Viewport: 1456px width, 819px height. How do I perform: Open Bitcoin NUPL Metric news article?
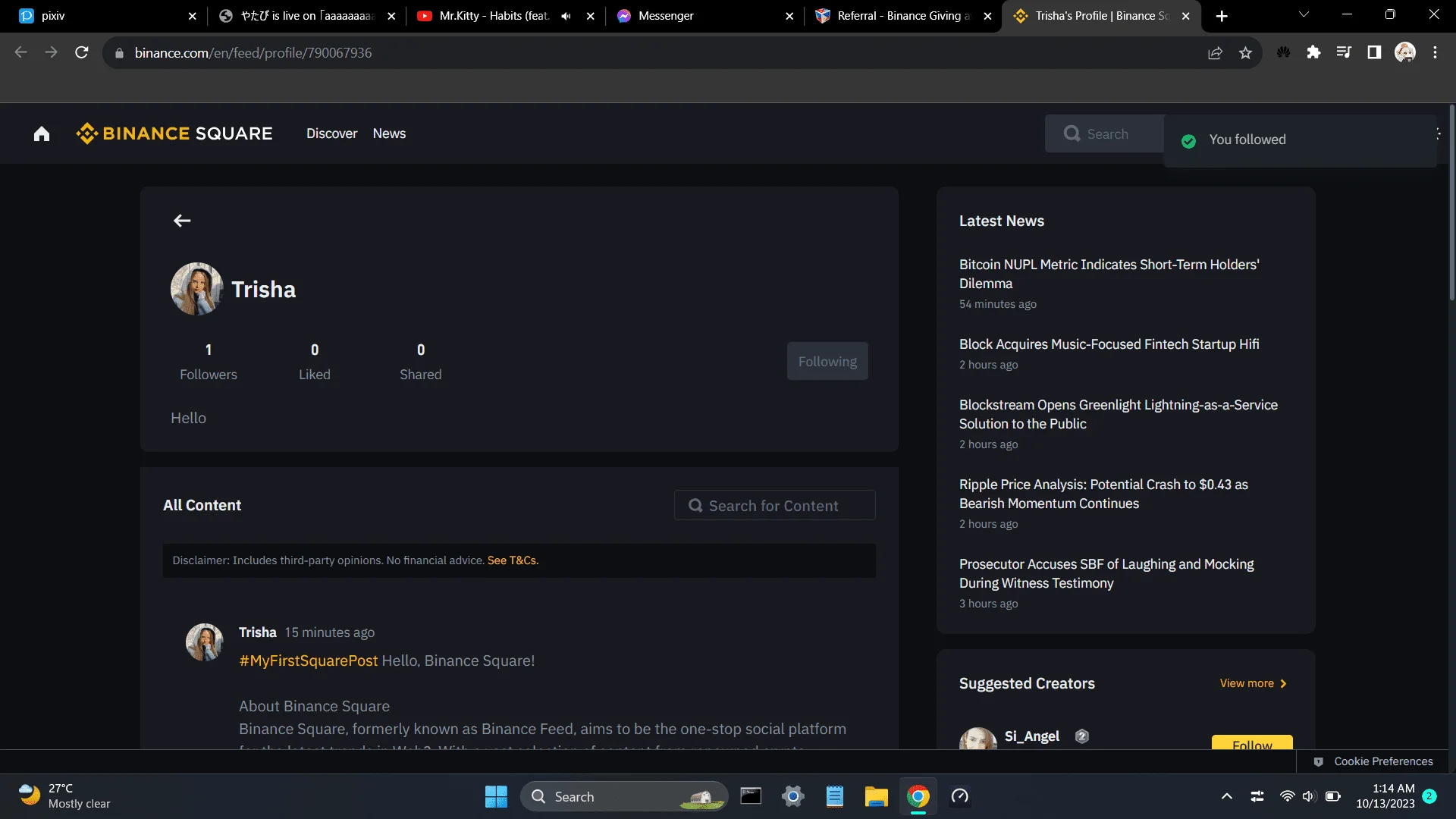click(x=1109, y=274)
